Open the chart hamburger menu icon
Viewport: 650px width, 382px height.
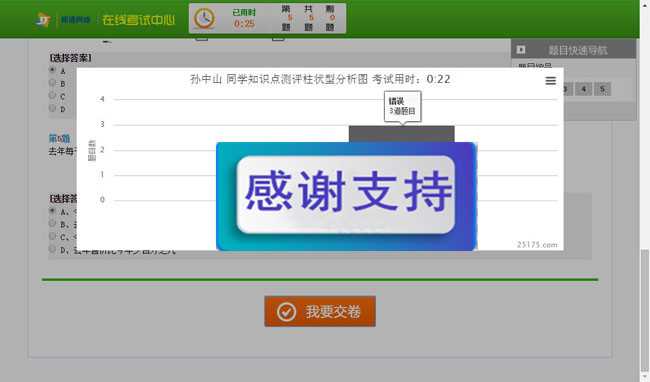[551, 81]
